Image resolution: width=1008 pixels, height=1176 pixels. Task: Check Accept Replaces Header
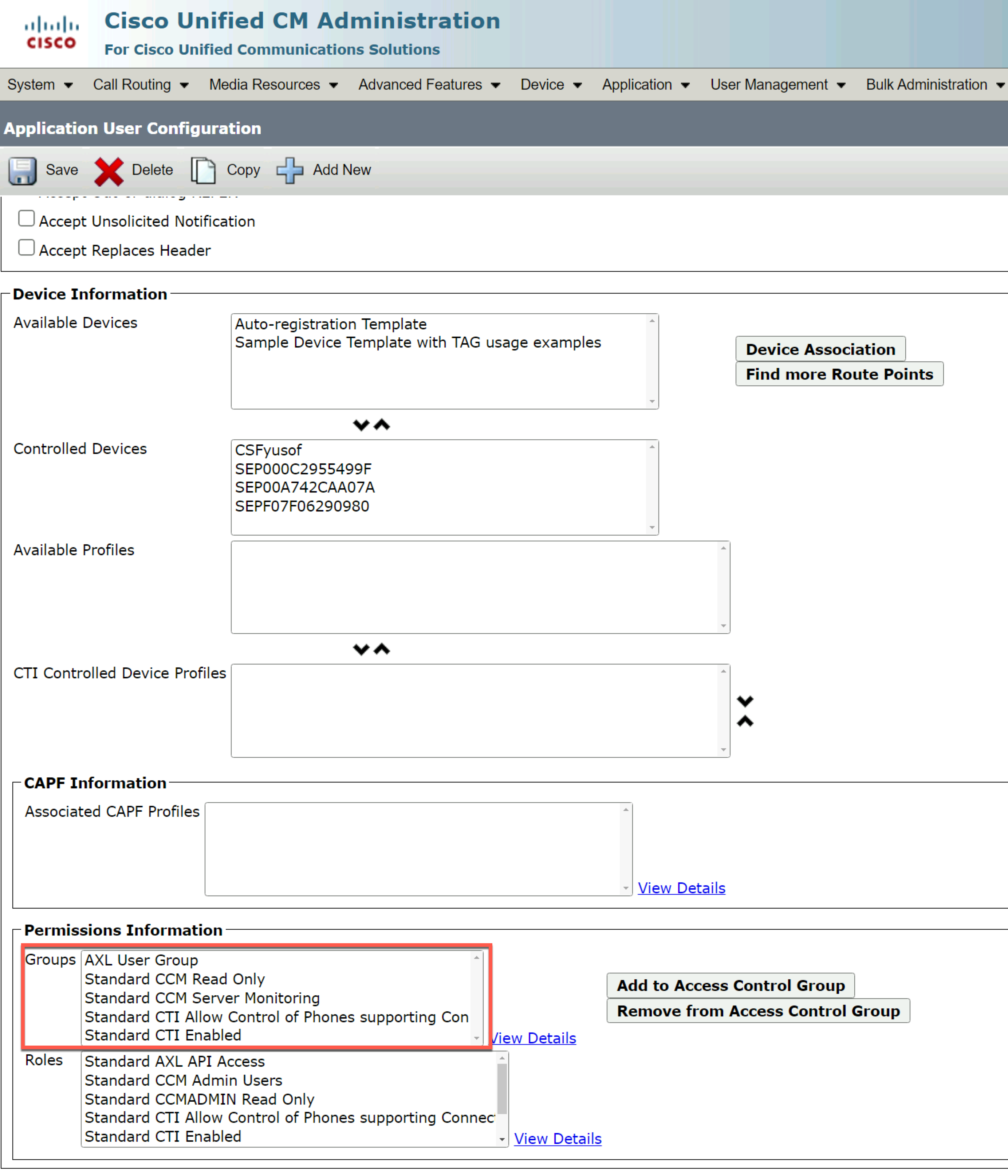pyautogui.click(x=26, y=247)
